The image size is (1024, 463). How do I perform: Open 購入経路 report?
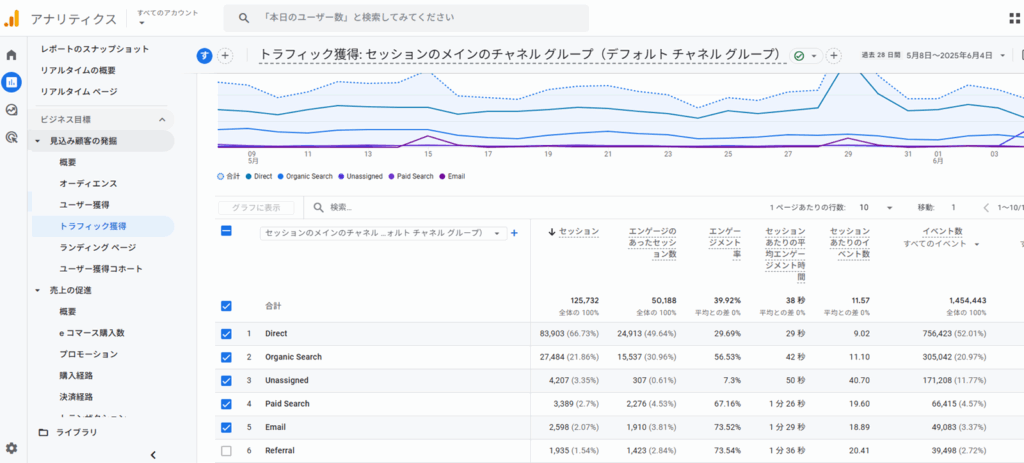pyautogui.click(x=76, y=376)
